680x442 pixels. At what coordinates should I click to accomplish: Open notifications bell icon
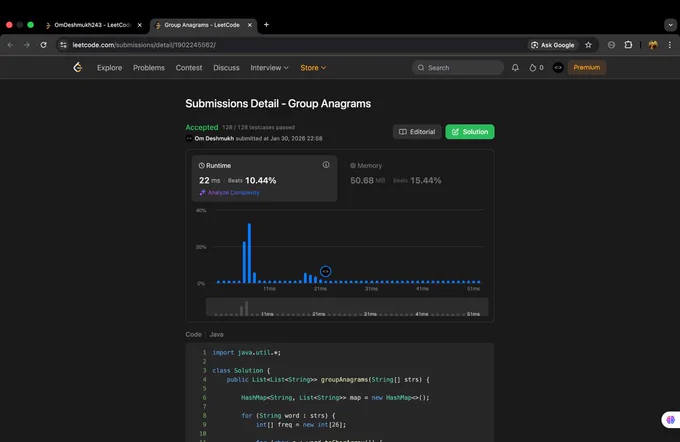(515, 68)
